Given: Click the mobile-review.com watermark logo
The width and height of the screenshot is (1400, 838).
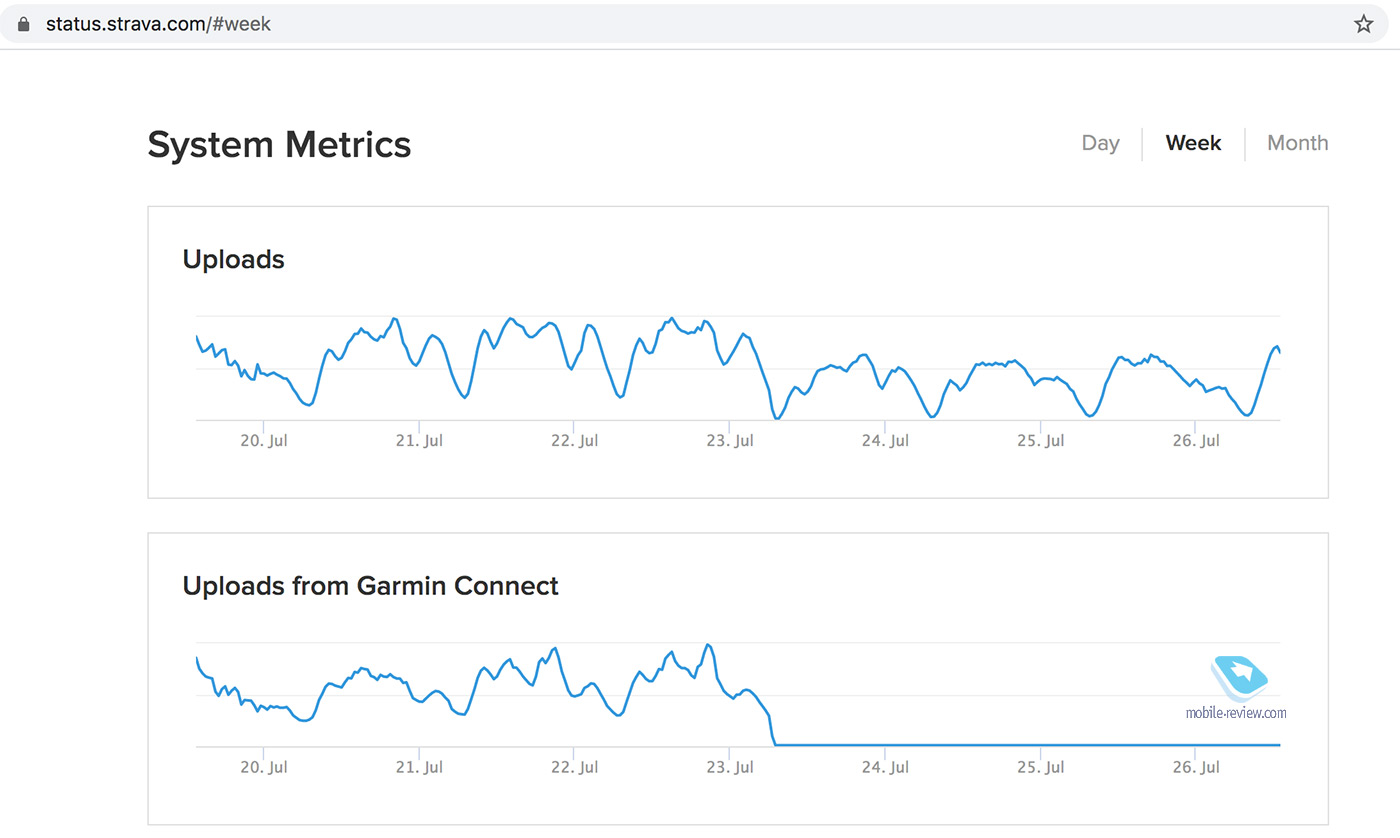Looking at the screenshot, I should pos(1240,678).
